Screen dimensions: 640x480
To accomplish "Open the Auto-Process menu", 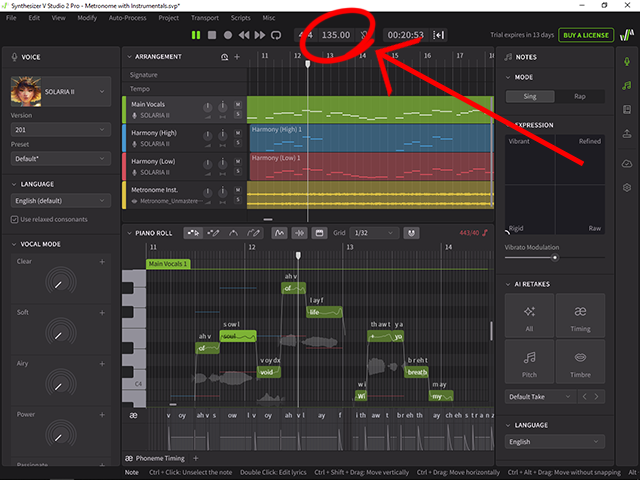I will (127, 18).
